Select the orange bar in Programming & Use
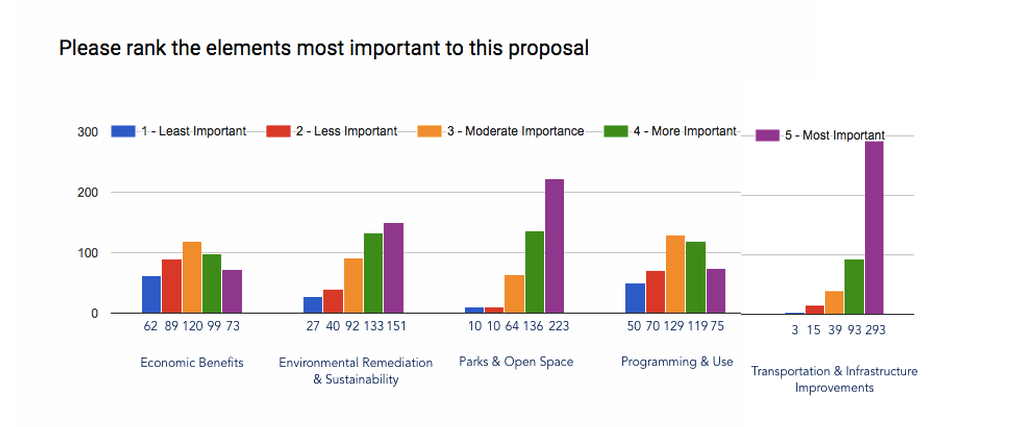Screen dimensions: 1021x427 tap(675, 274)
